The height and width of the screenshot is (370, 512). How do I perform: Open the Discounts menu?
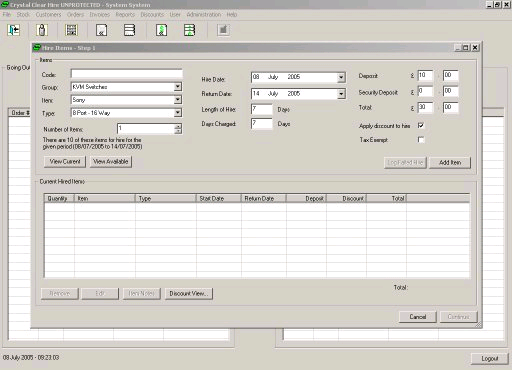(x=152, y=14)
